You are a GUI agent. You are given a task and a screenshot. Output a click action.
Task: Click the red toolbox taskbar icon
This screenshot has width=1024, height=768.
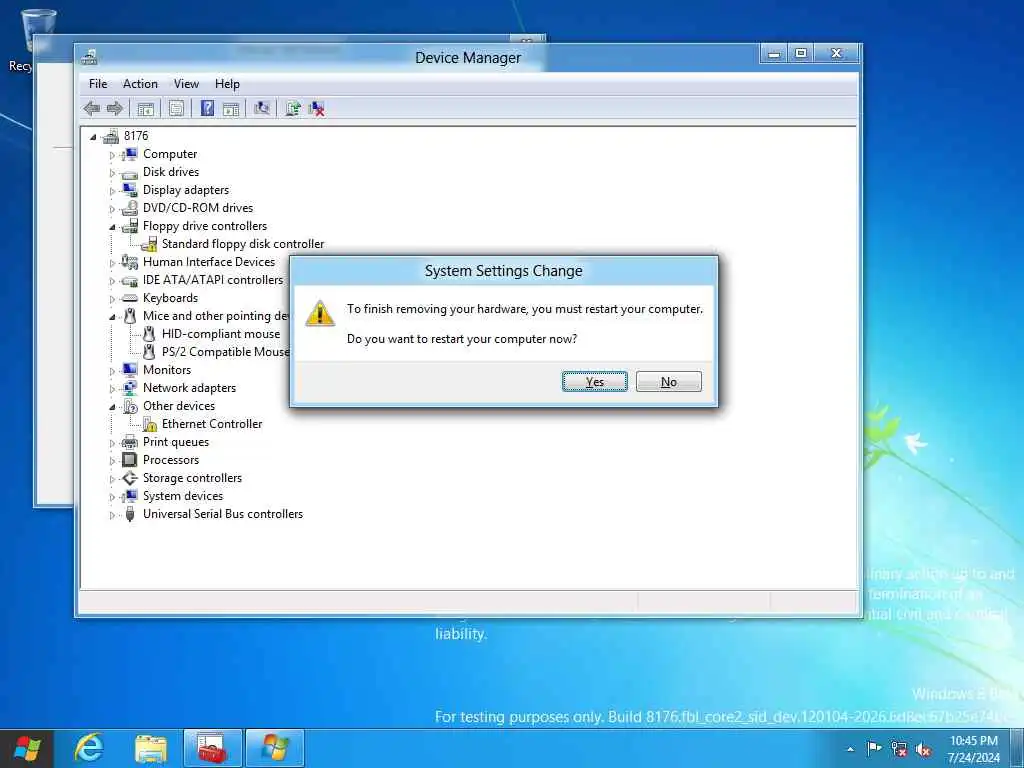click(212, 748)
